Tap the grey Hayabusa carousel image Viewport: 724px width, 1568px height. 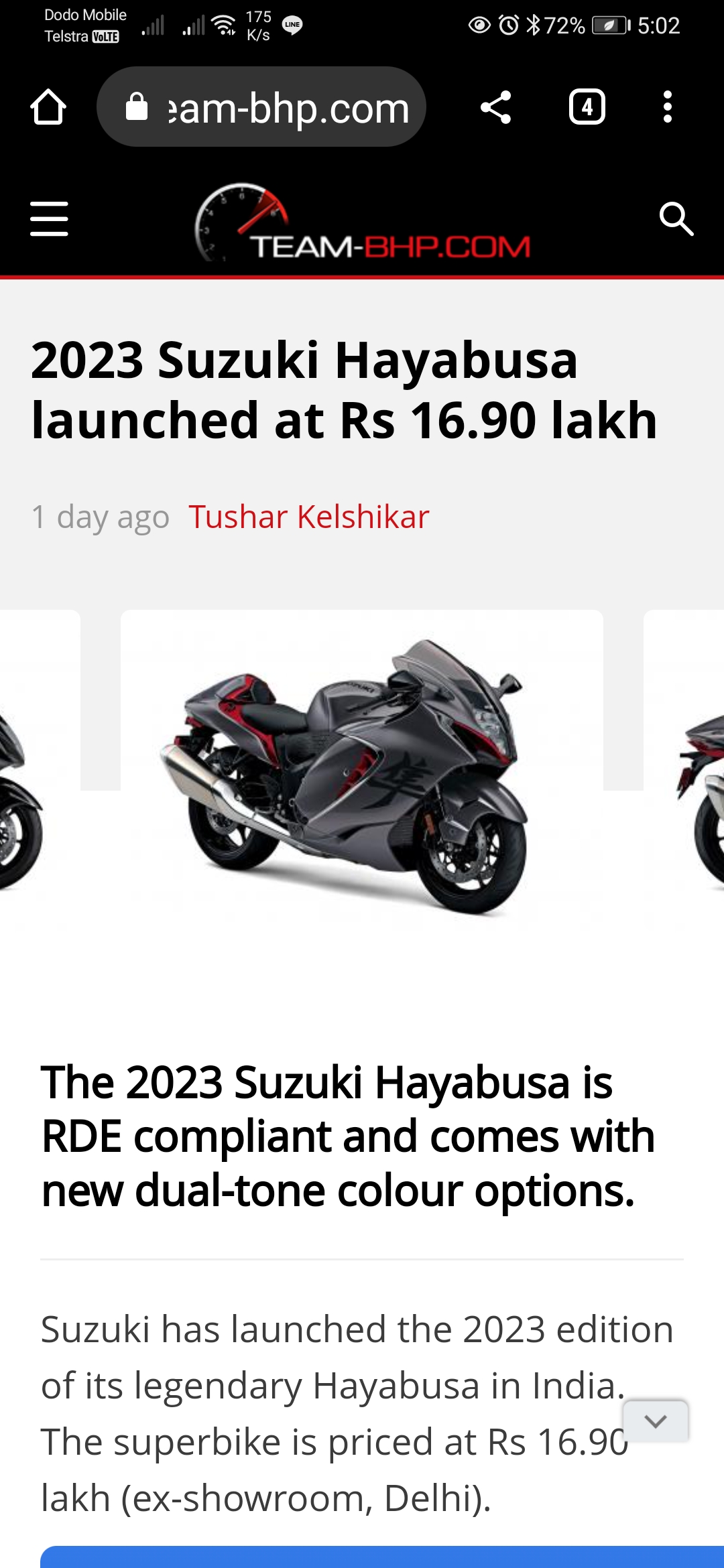click(362, 771)
